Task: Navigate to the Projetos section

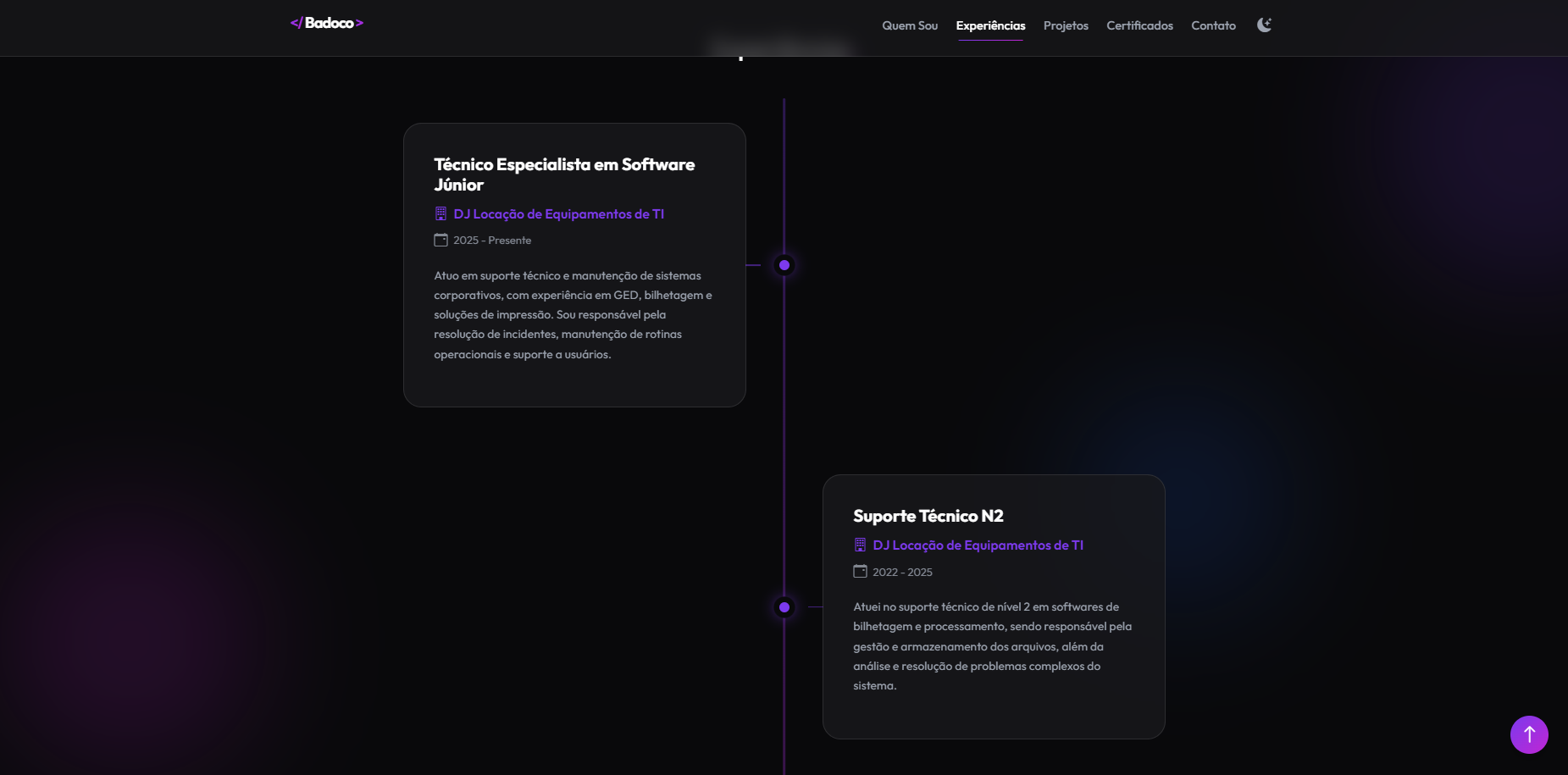Action: pos(1066,25)
